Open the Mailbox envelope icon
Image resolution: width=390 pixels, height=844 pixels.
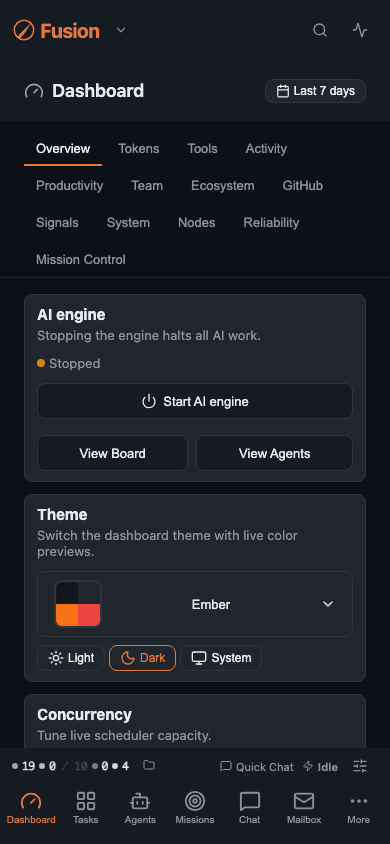coord(304,801)
